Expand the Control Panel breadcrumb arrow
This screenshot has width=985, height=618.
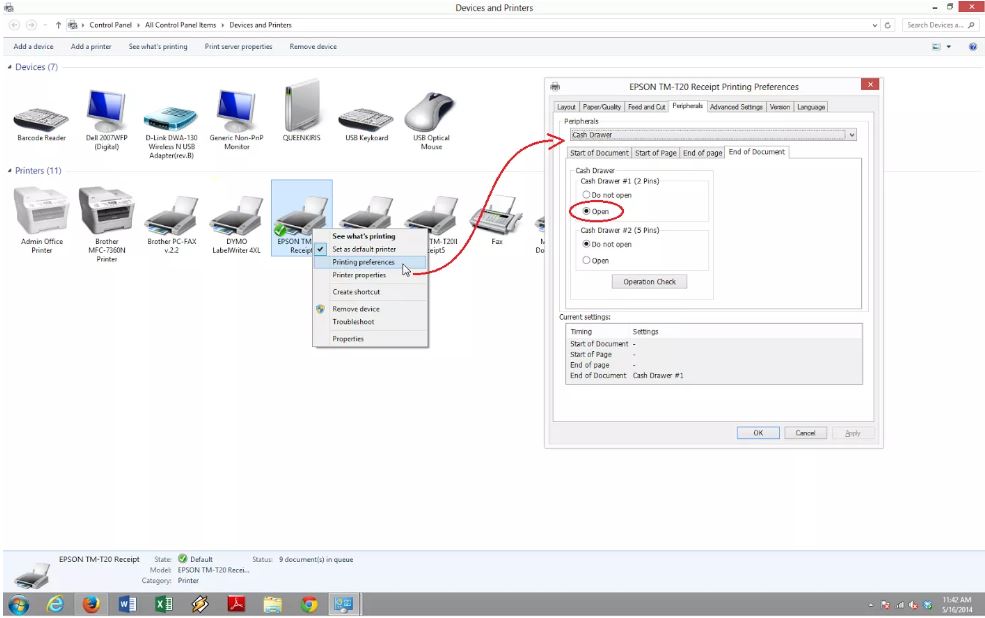[x=138, y=25]
